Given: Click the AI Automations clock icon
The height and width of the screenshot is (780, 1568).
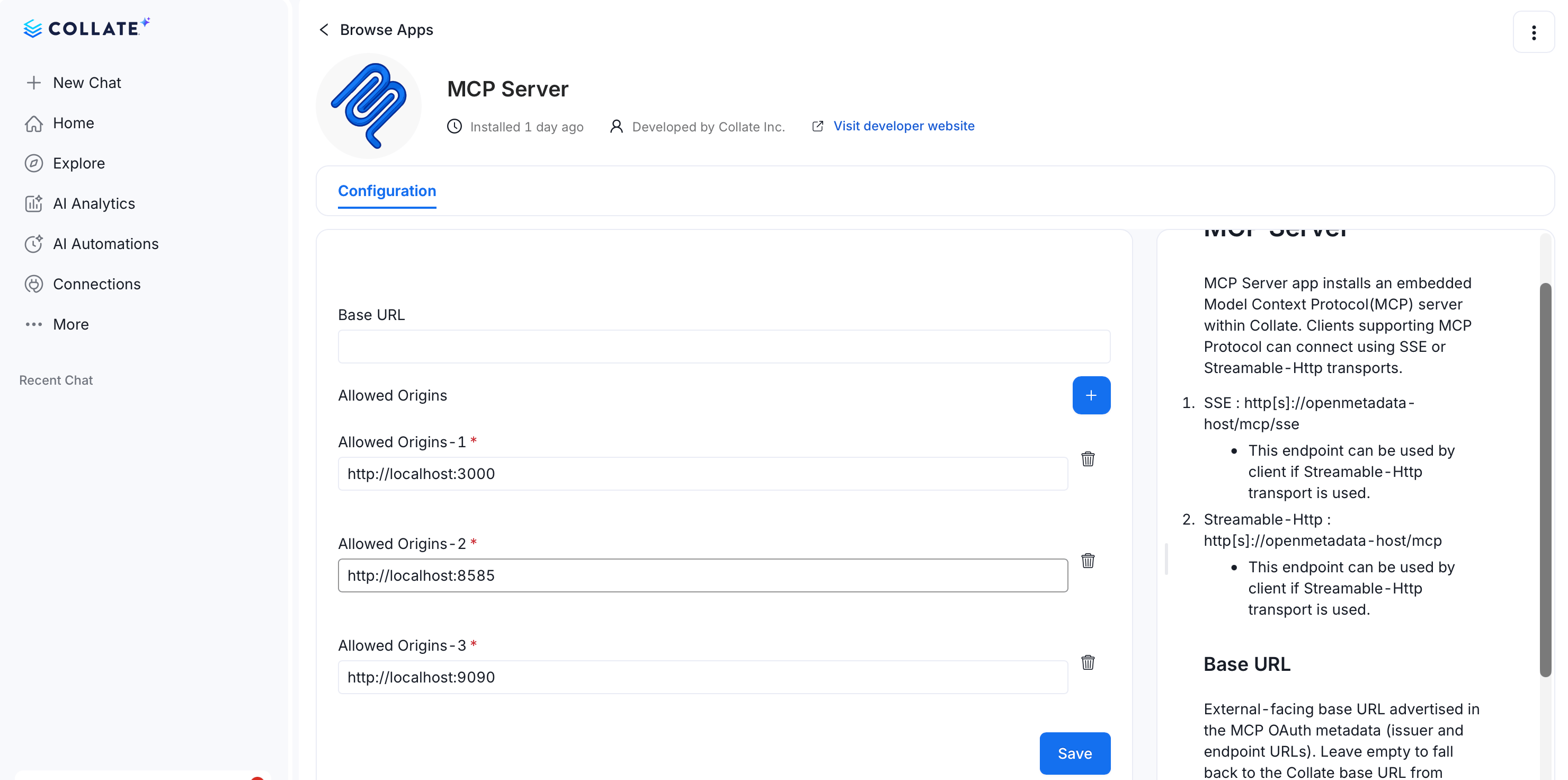Looking at the screenshot, I should (33, 244).
